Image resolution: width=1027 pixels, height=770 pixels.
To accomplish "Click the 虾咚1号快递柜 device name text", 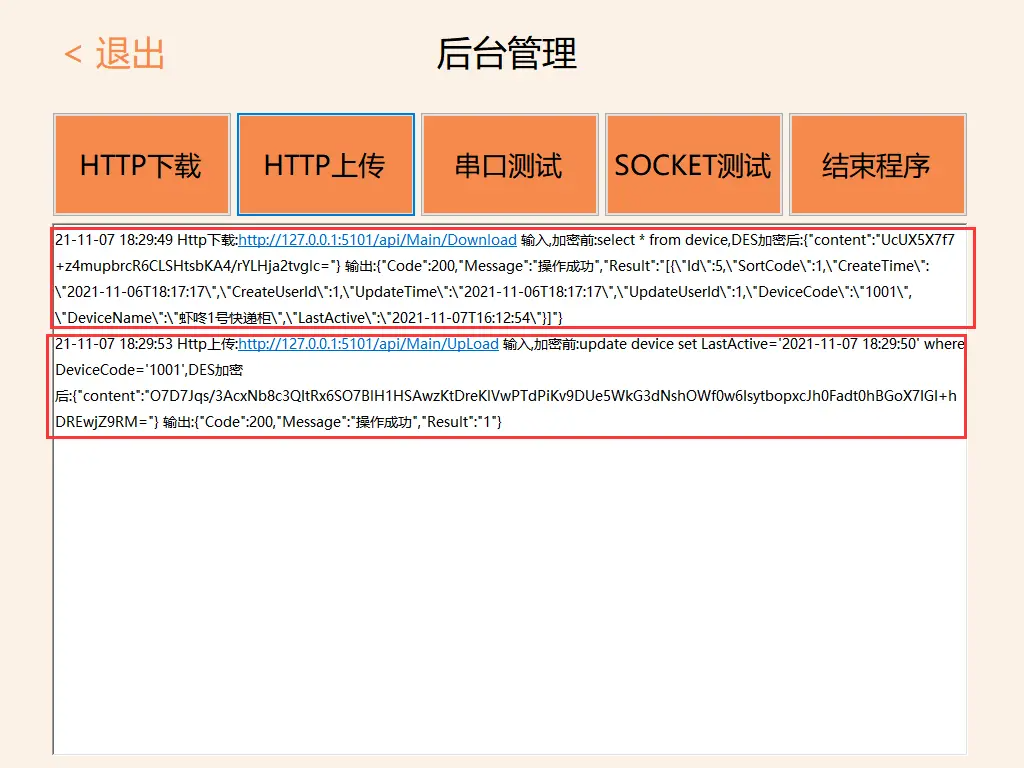I will coord(210,318).
